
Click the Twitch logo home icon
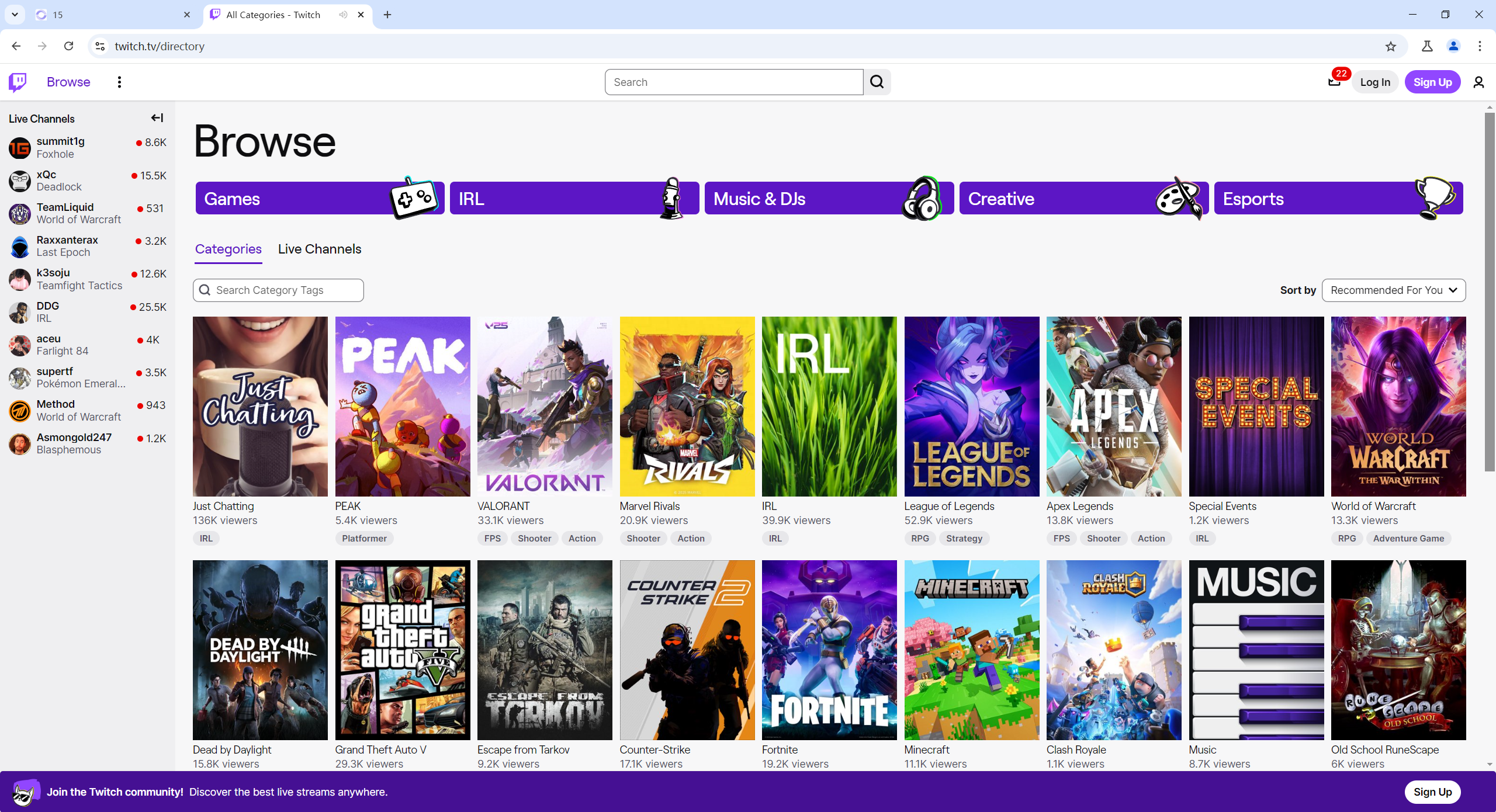tap(18, 82)
